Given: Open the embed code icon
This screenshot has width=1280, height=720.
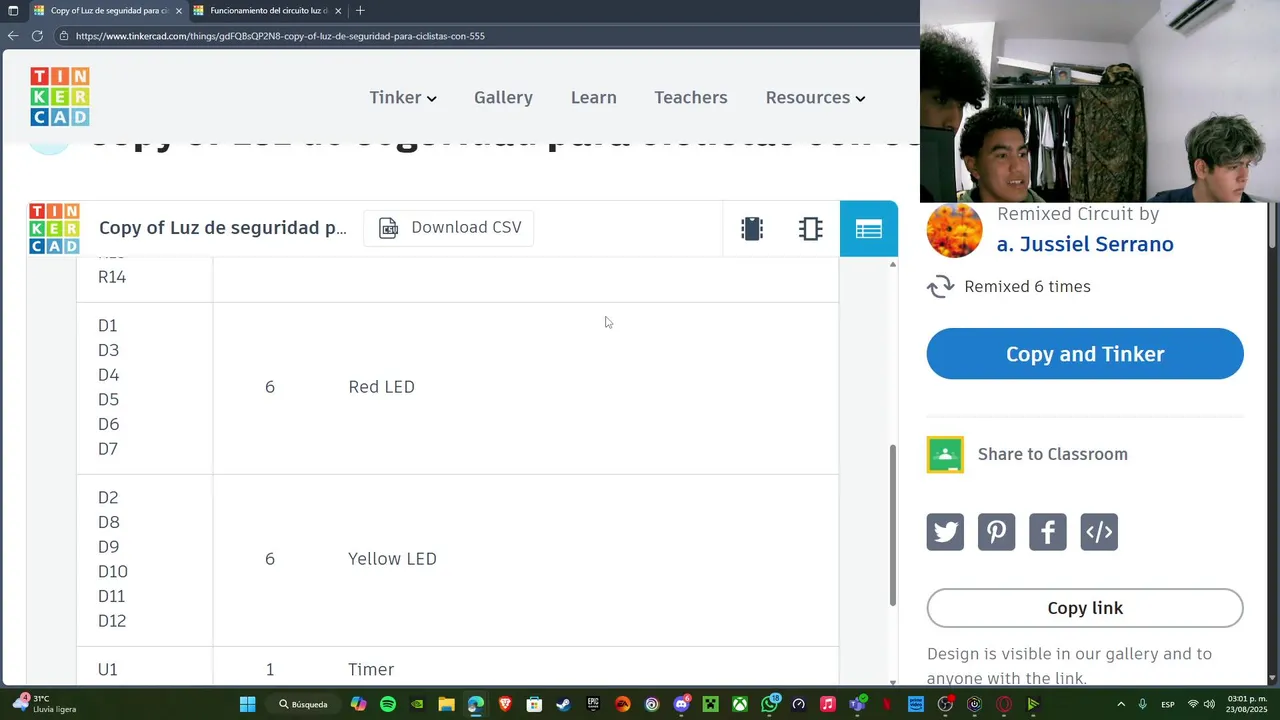Looking at the screenshot, I should point(1099,532).
